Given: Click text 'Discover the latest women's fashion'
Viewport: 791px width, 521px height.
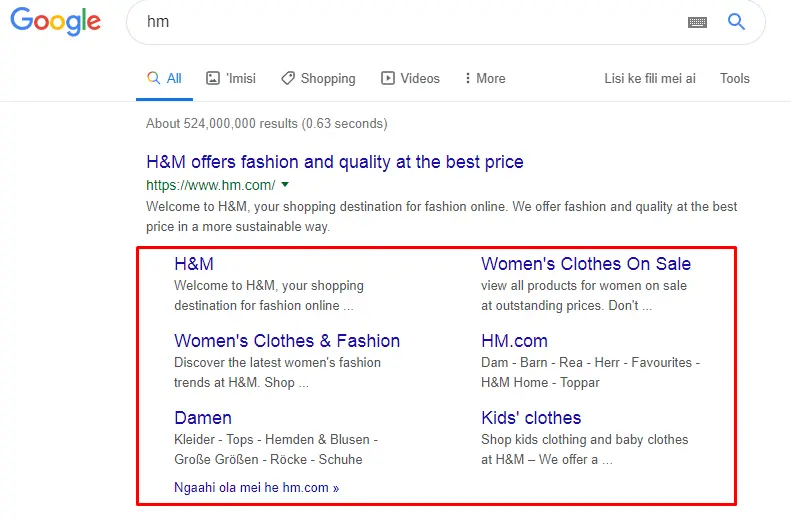Looking at the screenshot, I should 277,363.
